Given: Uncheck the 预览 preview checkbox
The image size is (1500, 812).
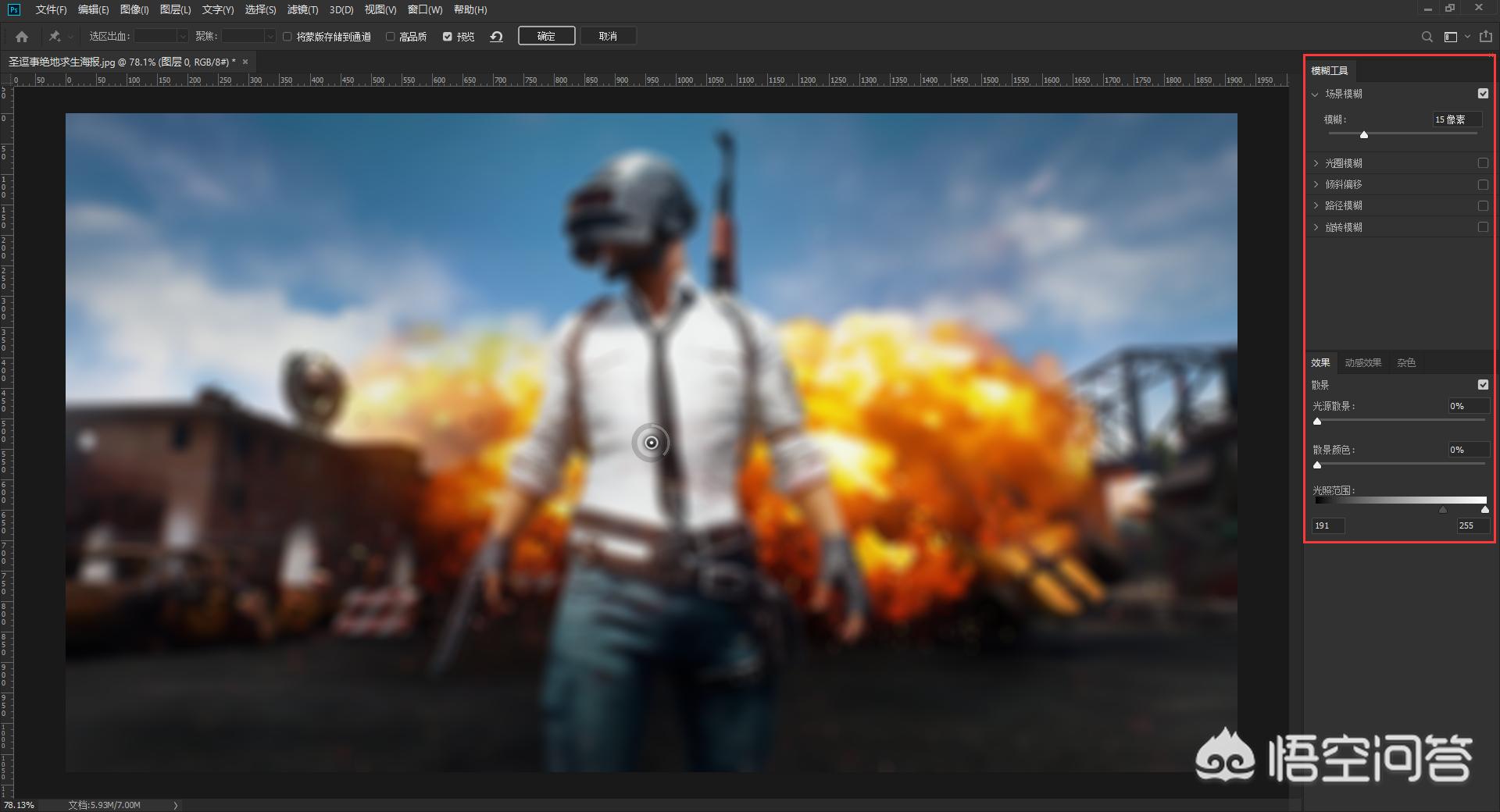Looking at the screenshot, I should pos(448,37).
